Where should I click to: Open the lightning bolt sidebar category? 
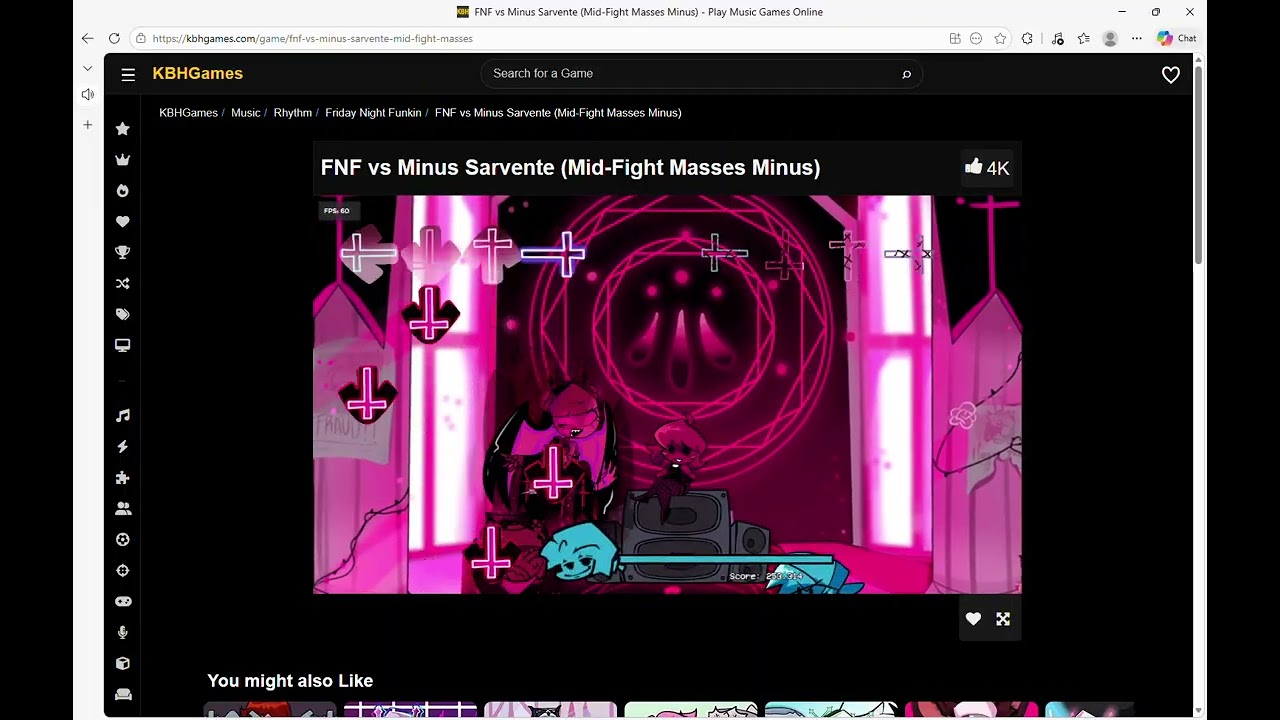tap(123, 447)
